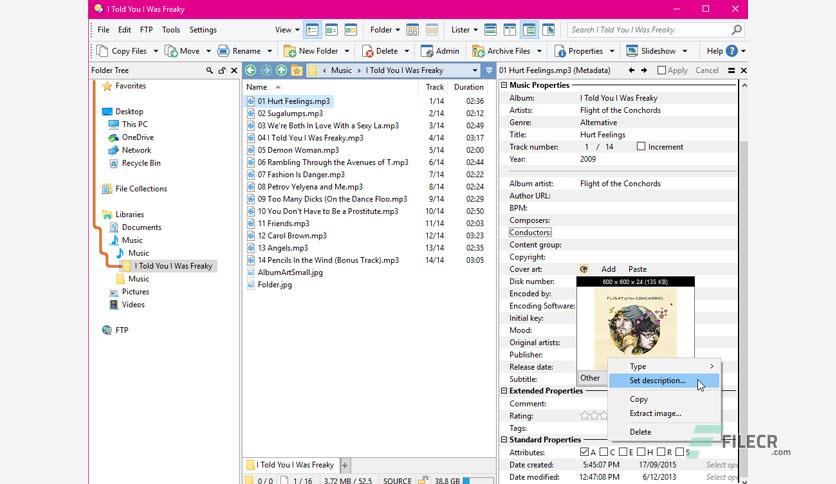
Task: Check the R attribute checkbox
Action: 661,452
